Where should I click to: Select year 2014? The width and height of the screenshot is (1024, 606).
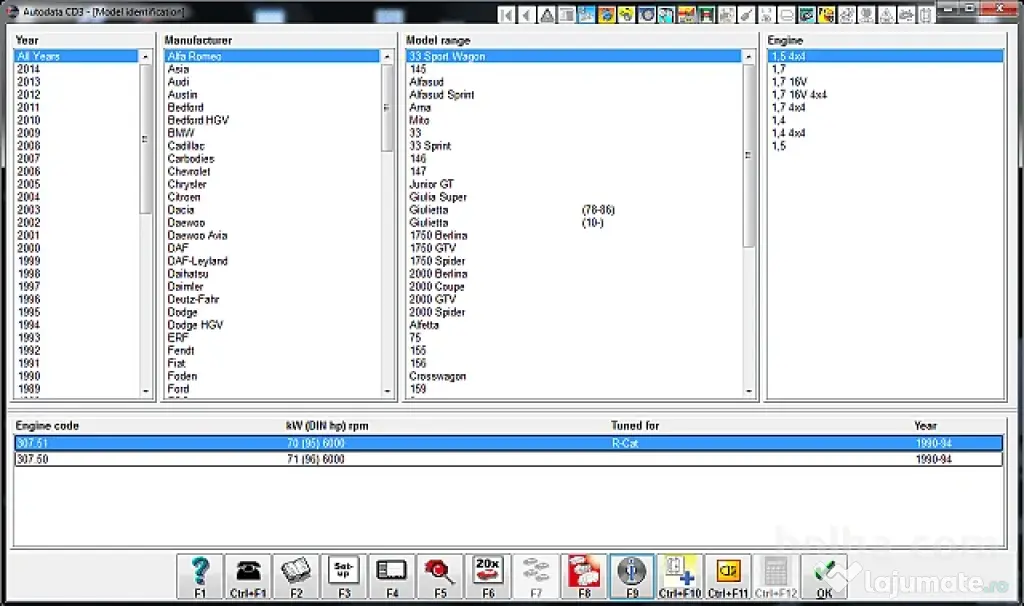[x=76, y=69]
